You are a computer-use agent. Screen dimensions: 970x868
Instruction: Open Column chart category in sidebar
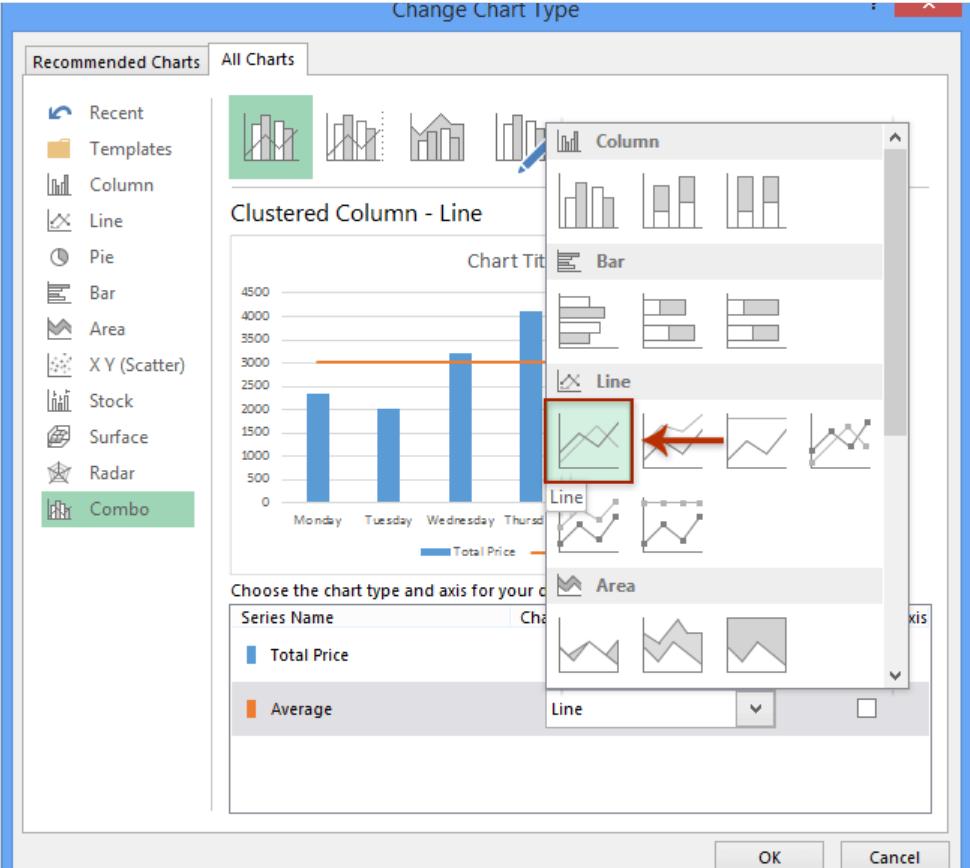coord(118,184)
